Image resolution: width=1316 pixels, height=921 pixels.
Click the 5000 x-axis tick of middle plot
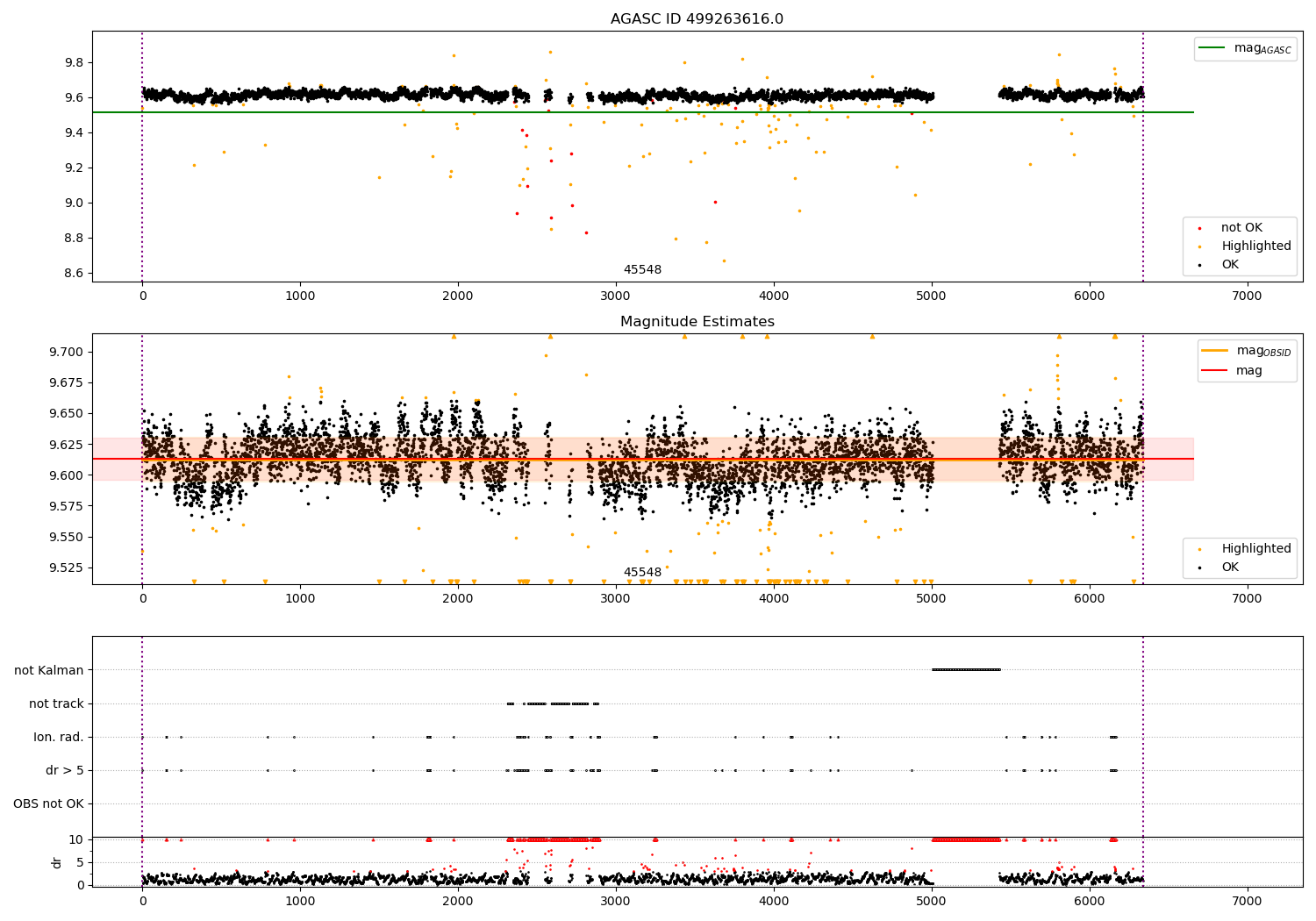coord(931,599)
